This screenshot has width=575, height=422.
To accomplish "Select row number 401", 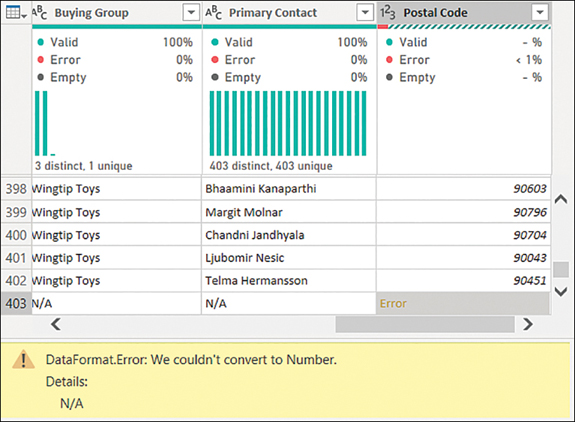I will 16,258.
